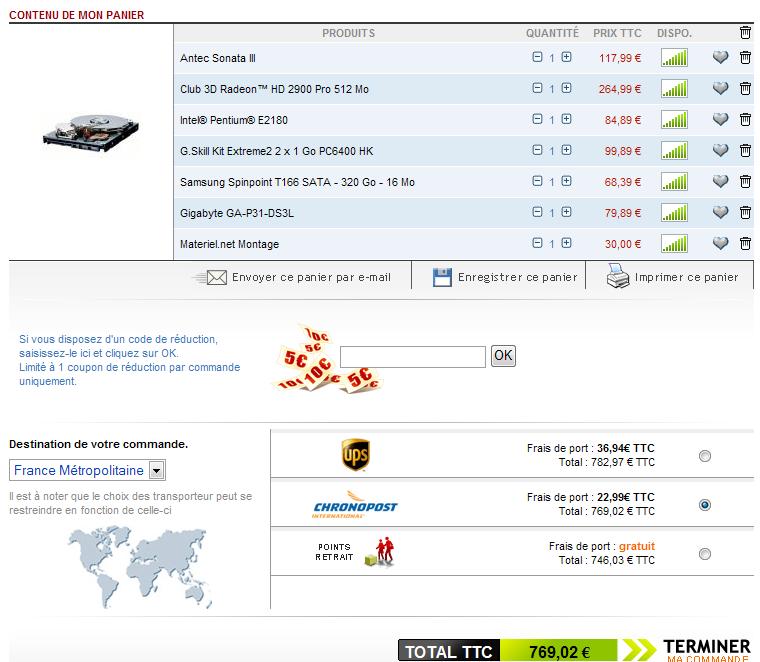Viewport: 760px width, 662px height.
Task: Click the hard drive product thumbnail
Action: click(x=91, y=133)
